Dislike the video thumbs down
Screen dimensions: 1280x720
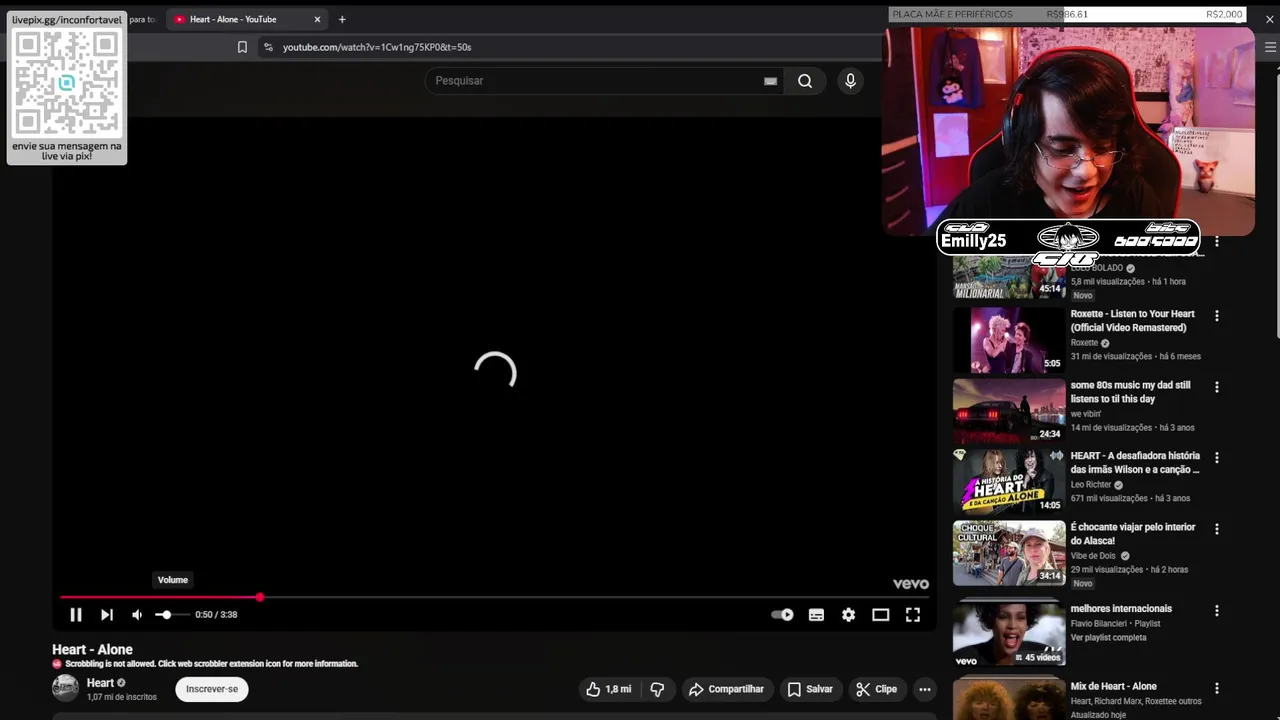(x=657, y=689)
